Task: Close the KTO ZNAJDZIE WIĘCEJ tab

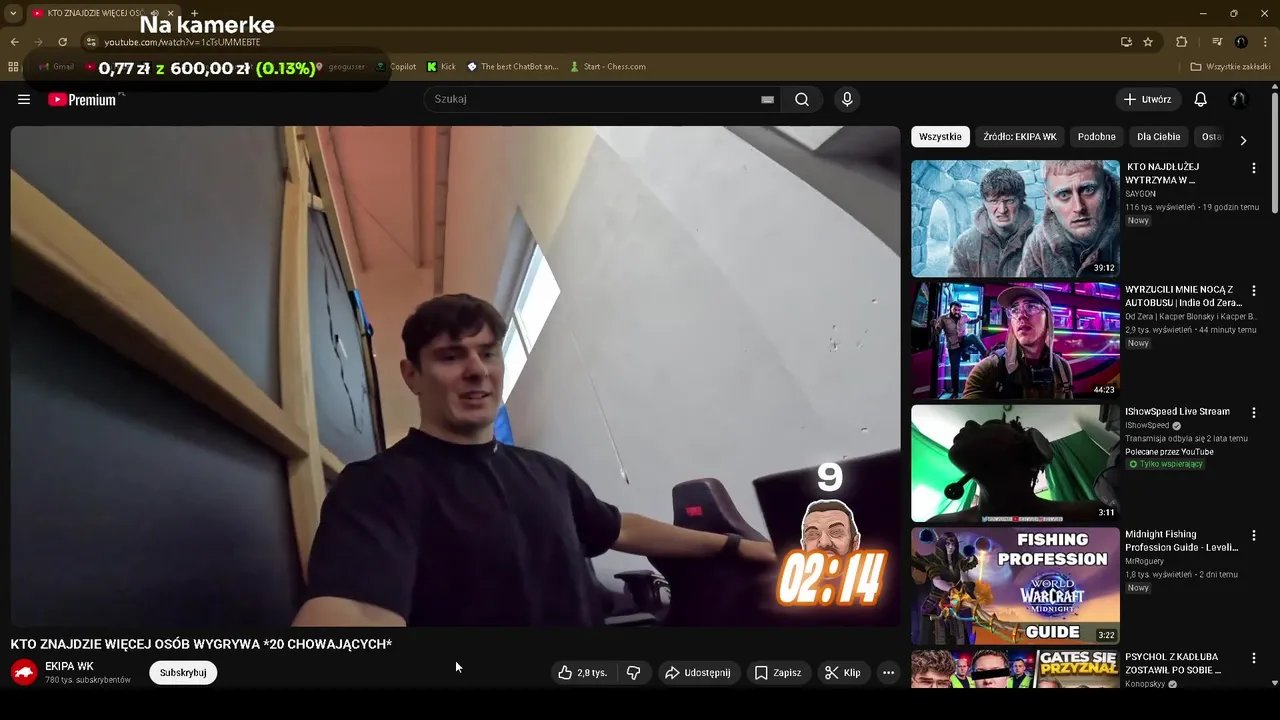Action: (x=170, y=13)
